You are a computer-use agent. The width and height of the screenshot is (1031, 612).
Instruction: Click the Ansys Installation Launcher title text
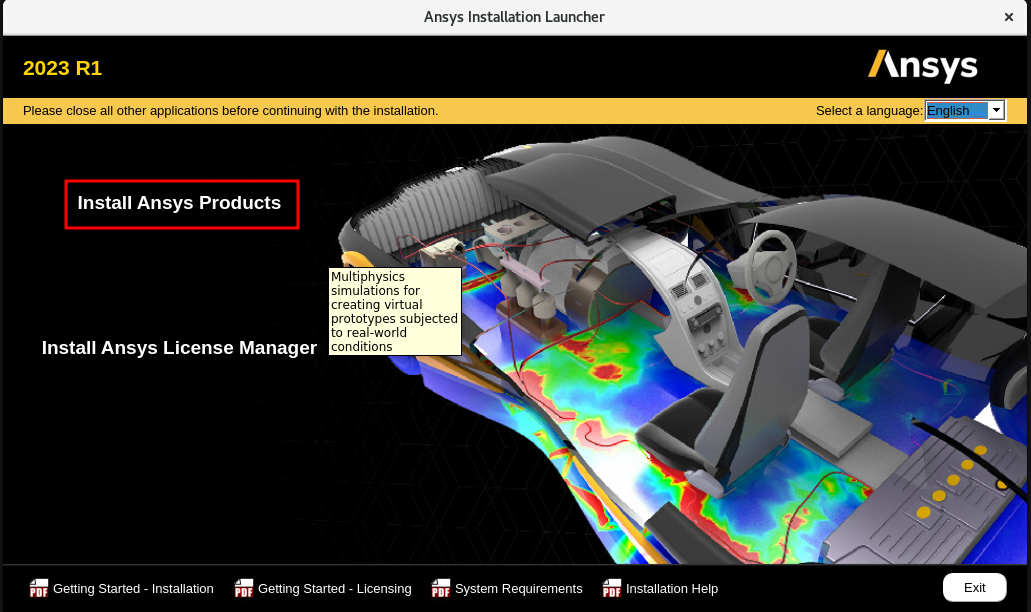pos(514,17)
